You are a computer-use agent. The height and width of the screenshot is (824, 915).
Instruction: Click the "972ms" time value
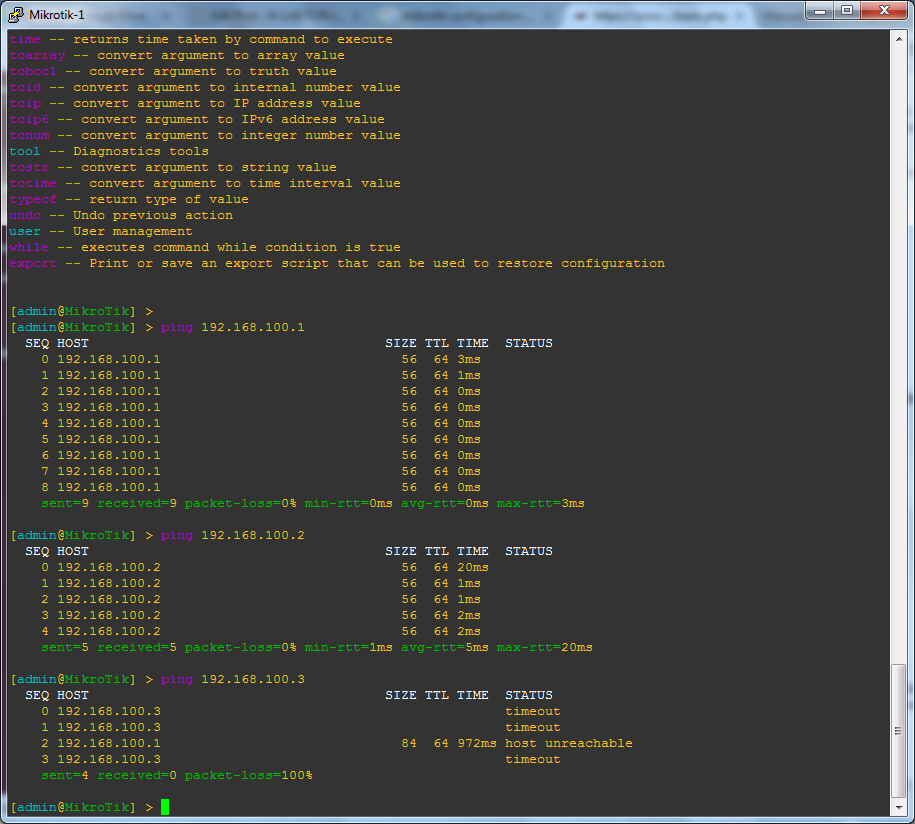pyautogui.click(x=477, y=743)
